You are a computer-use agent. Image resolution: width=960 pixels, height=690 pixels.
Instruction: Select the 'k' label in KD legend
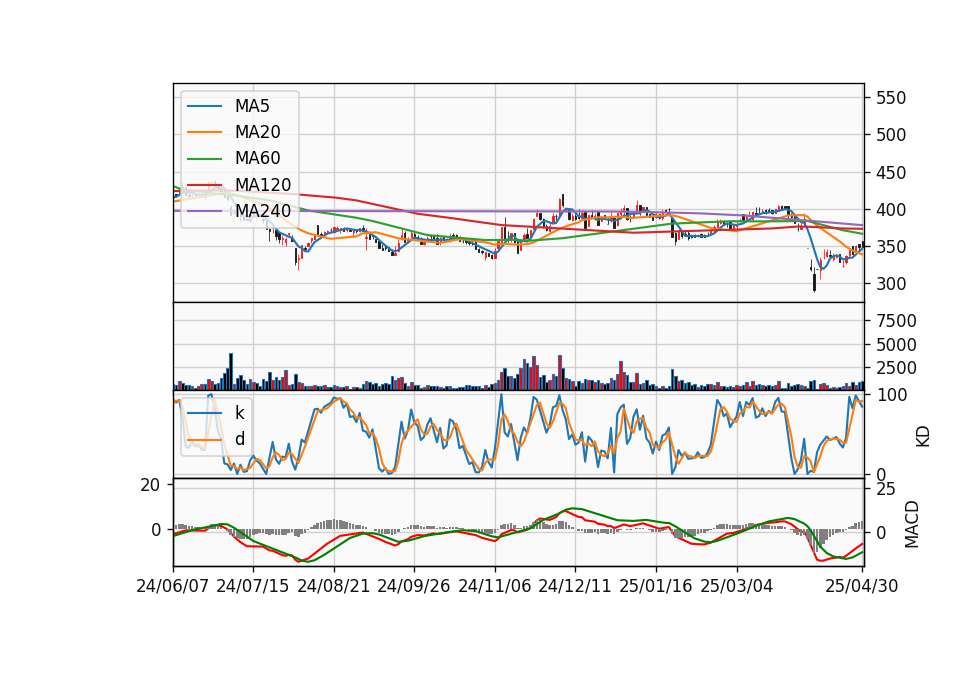(x=239, y=413)
